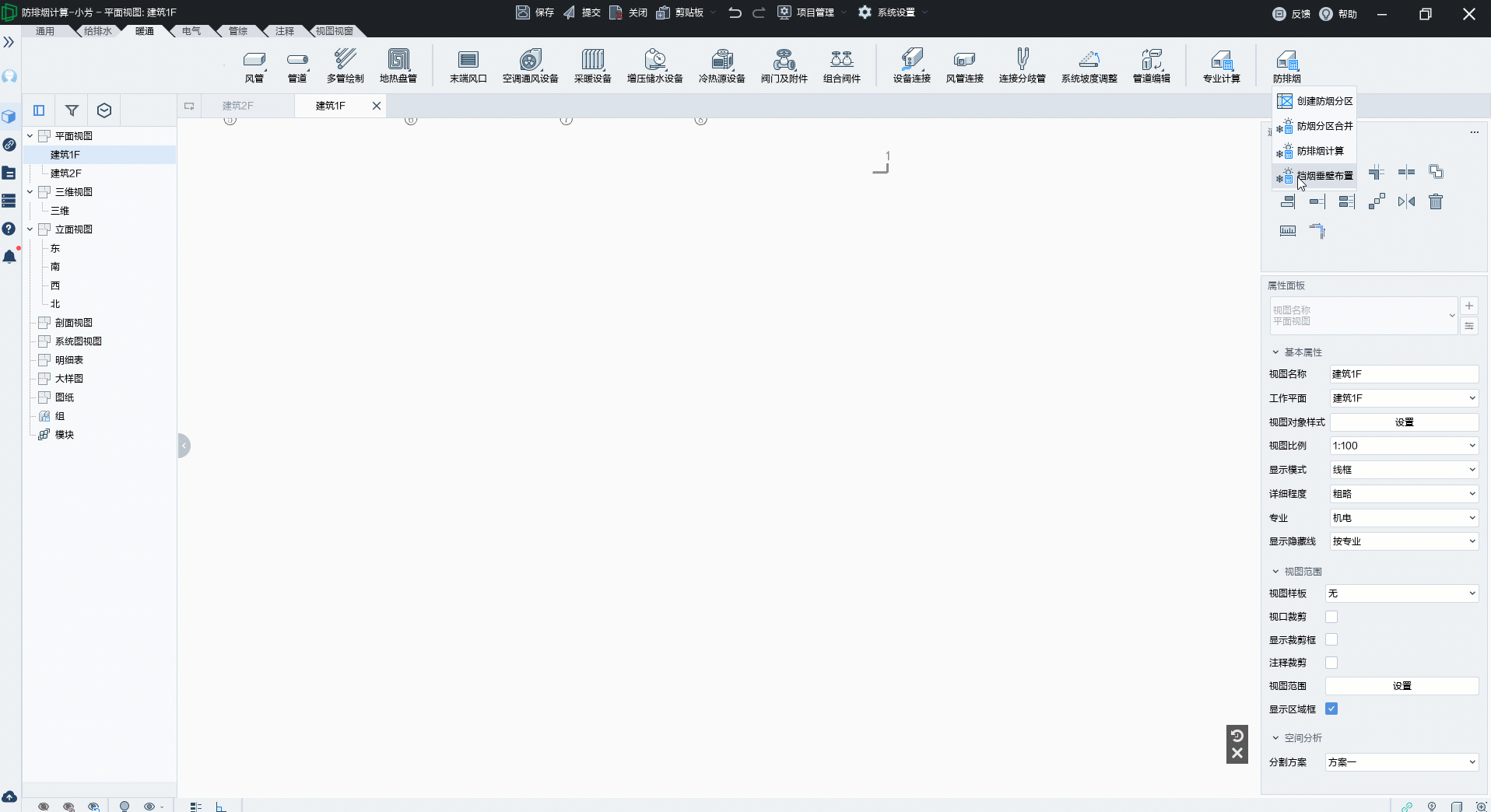Open the 显示模式 线框 dropdown
The width and height of the screenshot is (1491, 812).
[x=1403, y=470]
